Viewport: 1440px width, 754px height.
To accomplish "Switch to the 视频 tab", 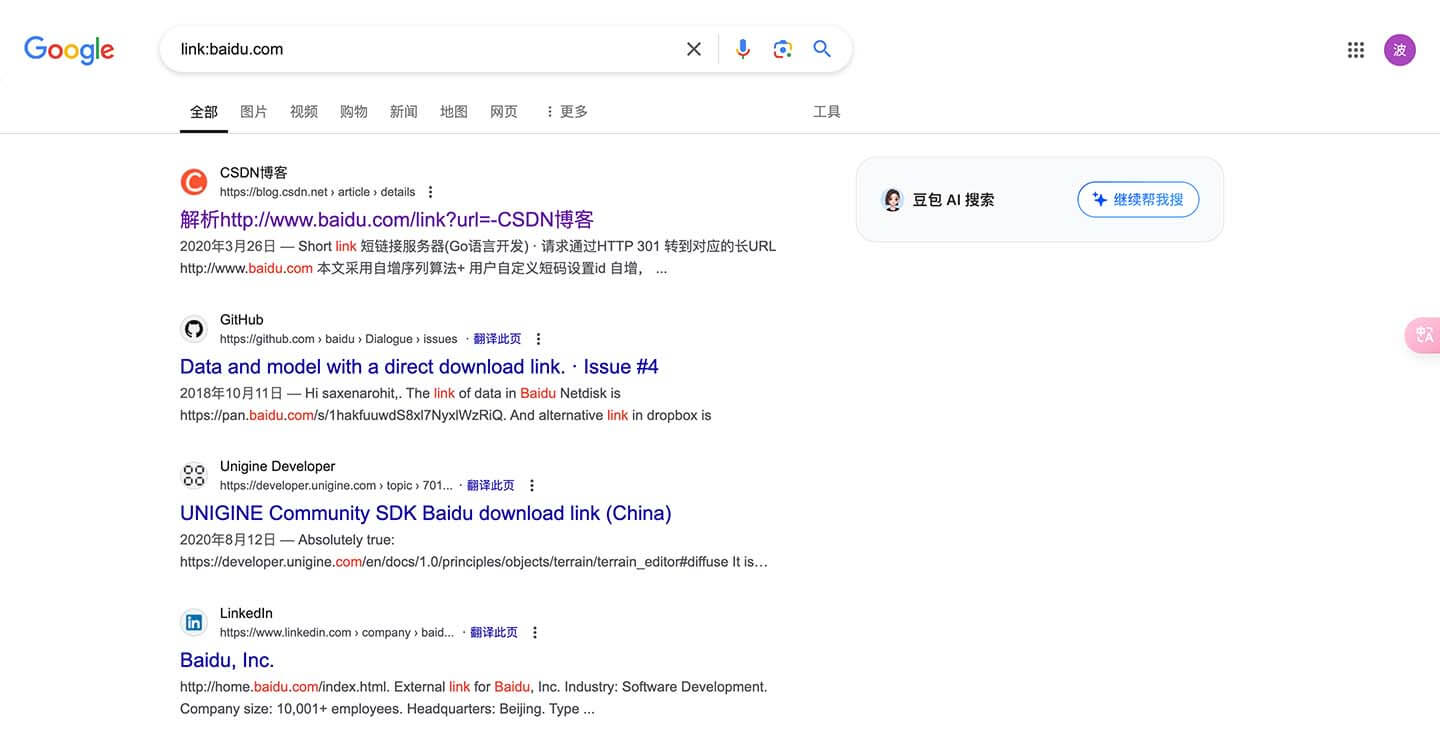I will point(304,111).
